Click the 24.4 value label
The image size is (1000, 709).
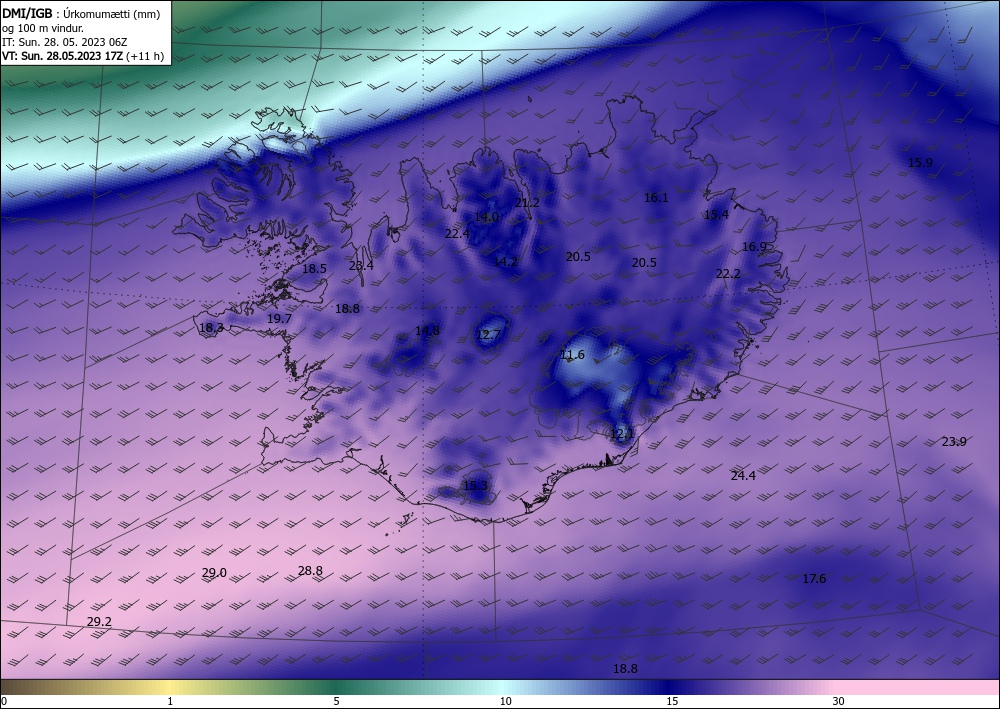tap(743, 475)
